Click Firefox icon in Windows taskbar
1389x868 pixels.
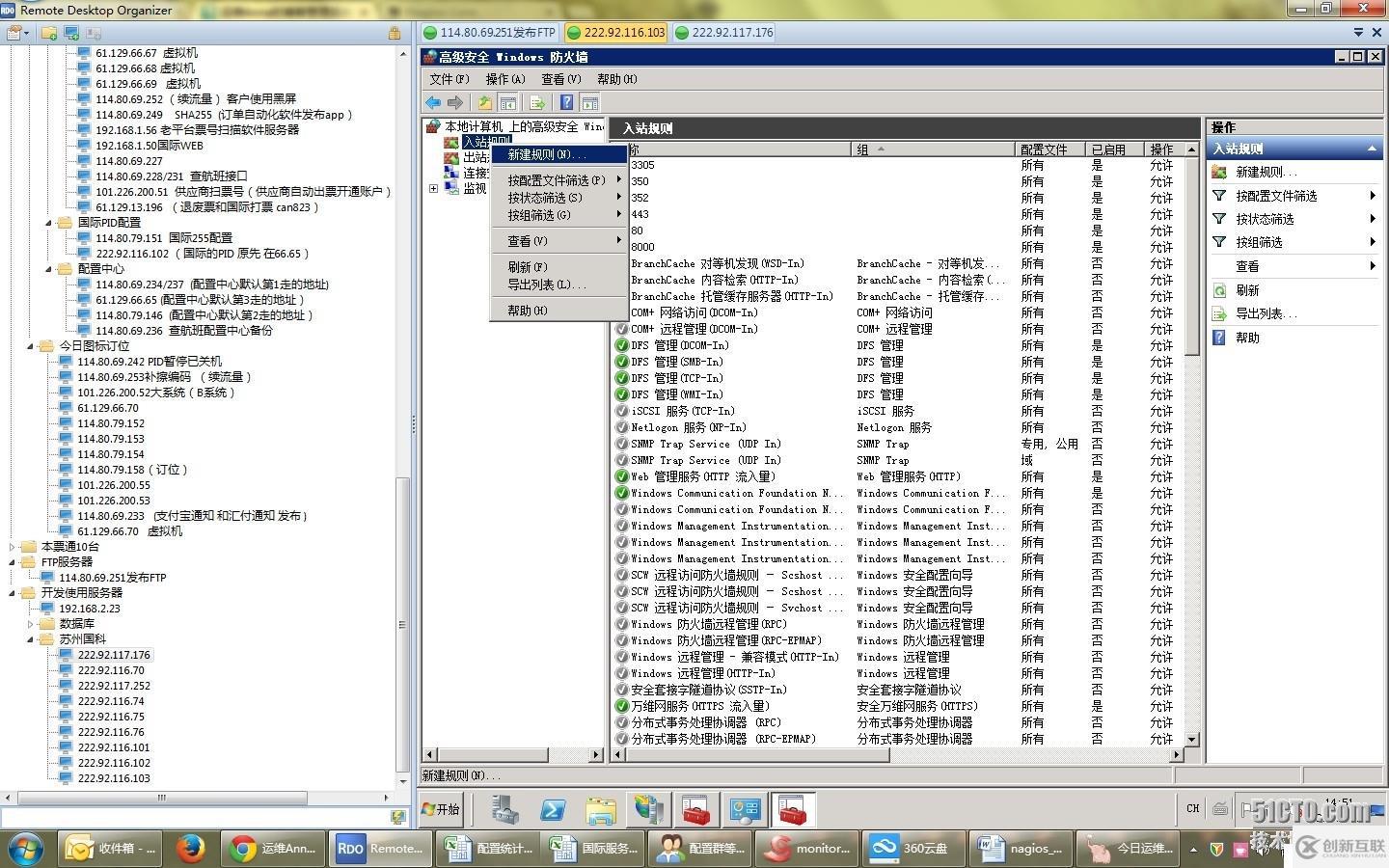tap(191, 848)
